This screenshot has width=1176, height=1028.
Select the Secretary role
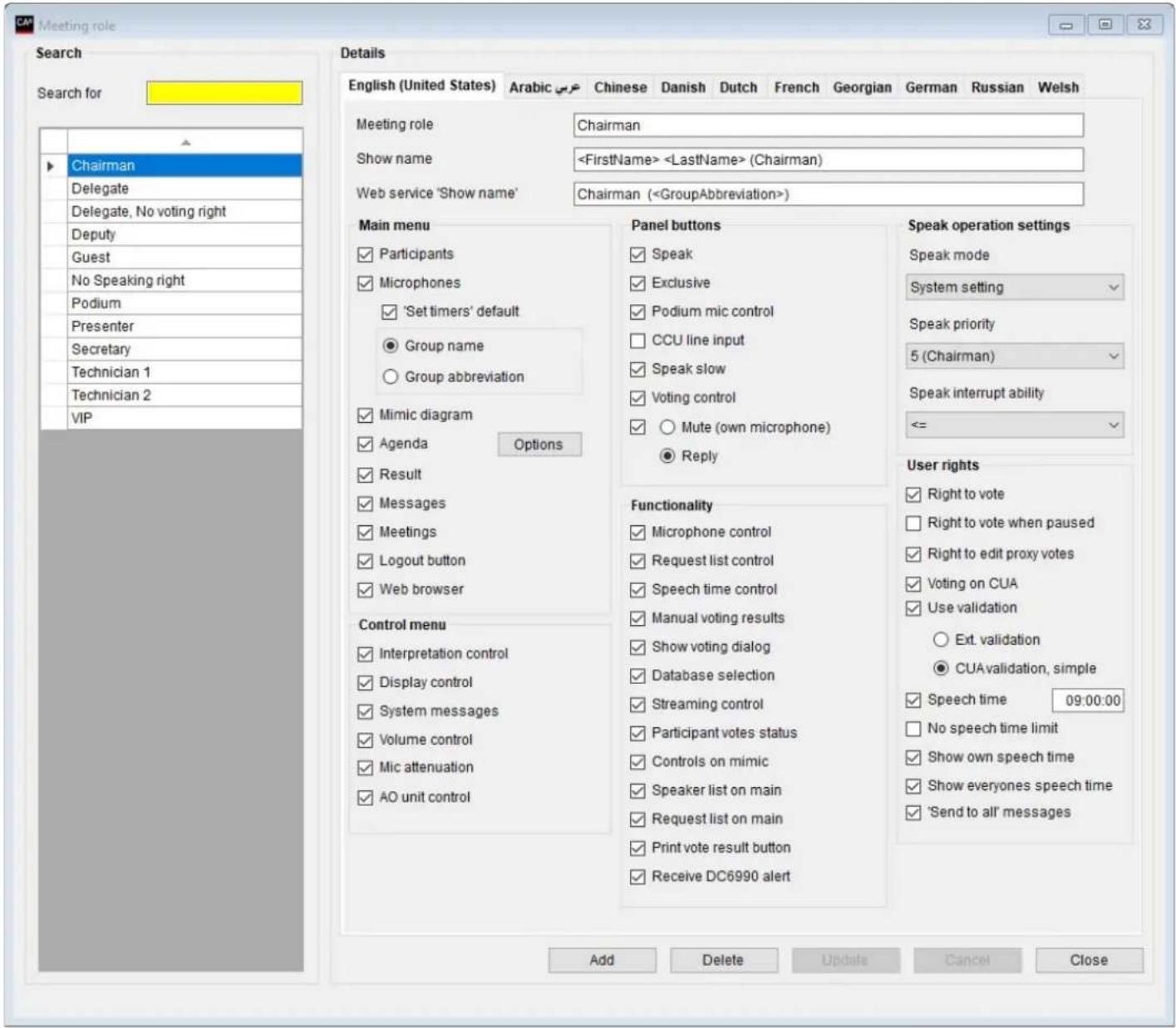(185, 349)
